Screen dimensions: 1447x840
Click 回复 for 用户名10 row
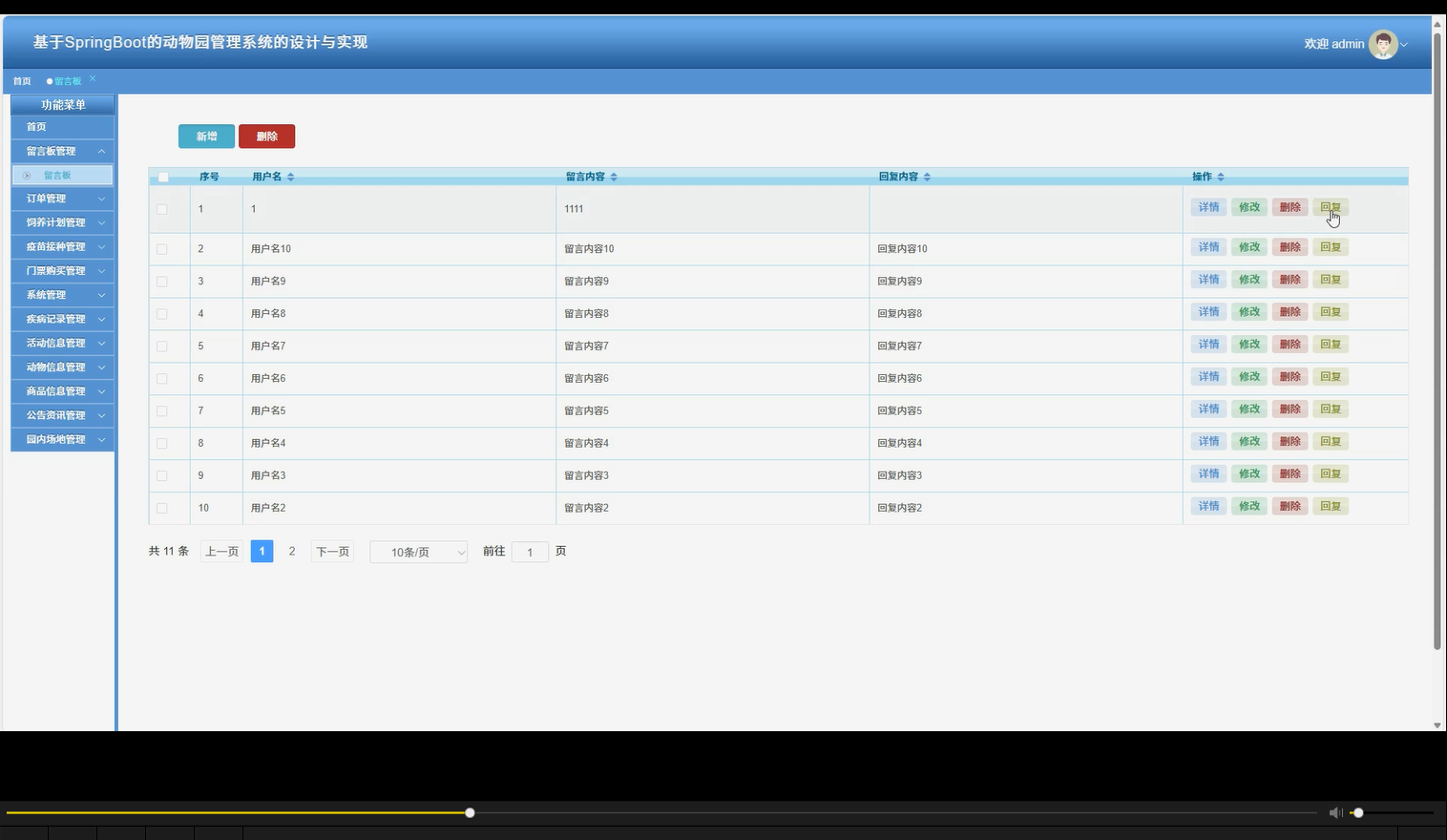click(1331, 247)
